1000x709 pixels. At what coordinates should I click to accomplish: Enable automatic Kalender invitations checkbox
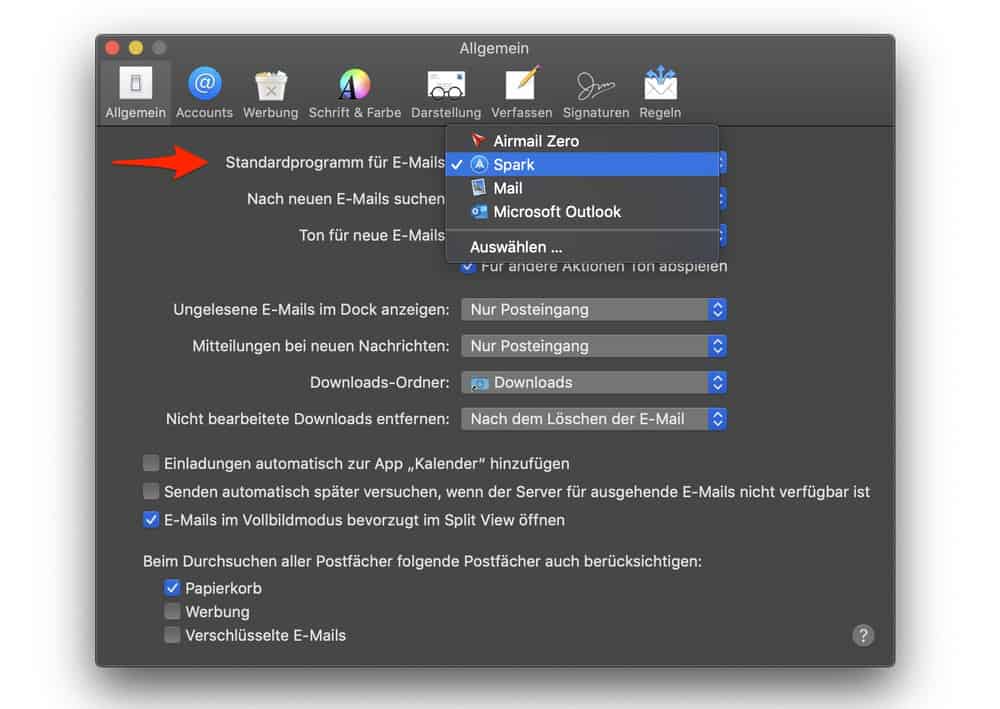(151, 463)
